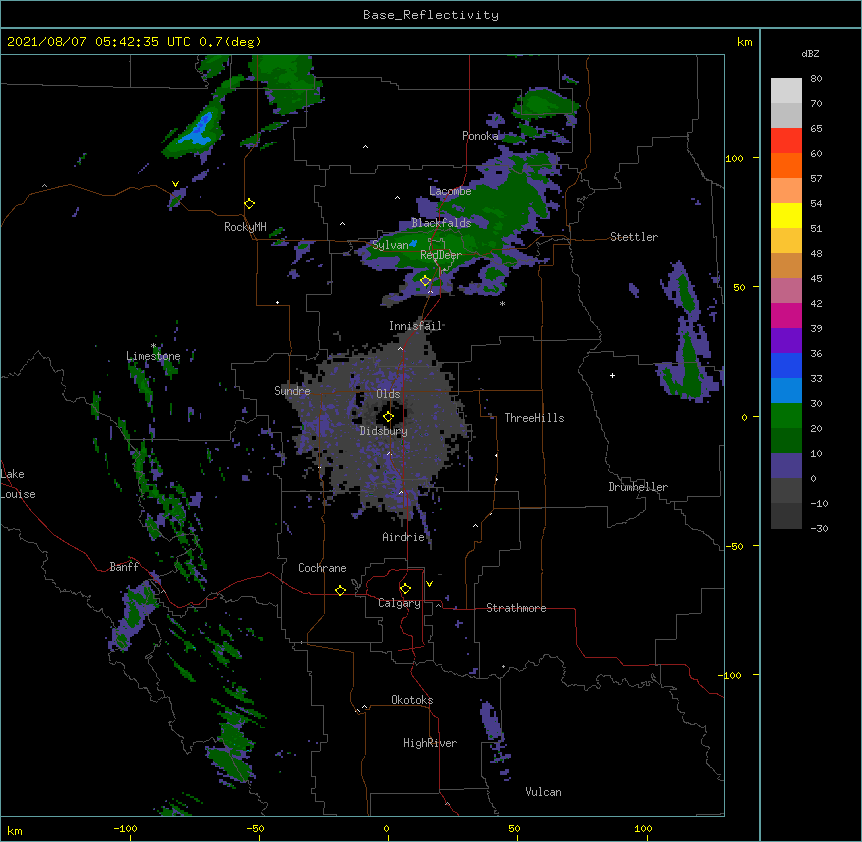This screenshot has height=842, width=862.
Task: Click the Didsbury town label
Action: pos(384,431)
